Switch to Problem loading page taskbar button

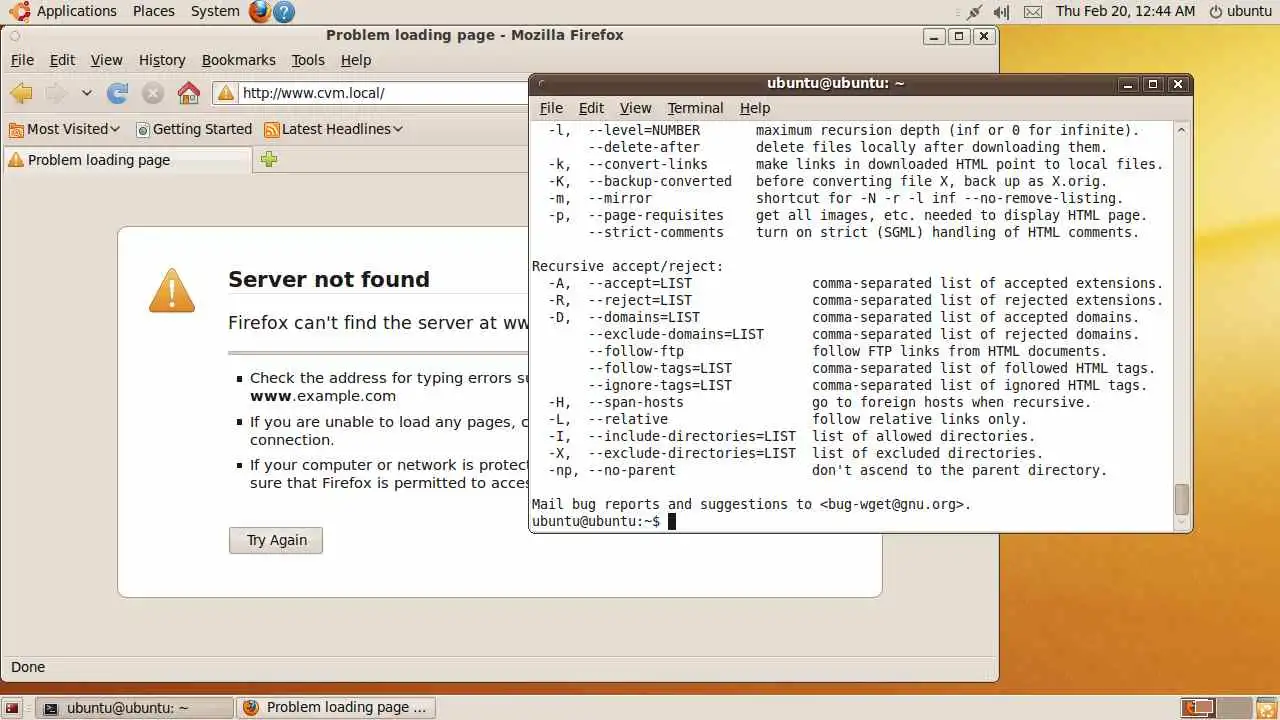point(334,707)
